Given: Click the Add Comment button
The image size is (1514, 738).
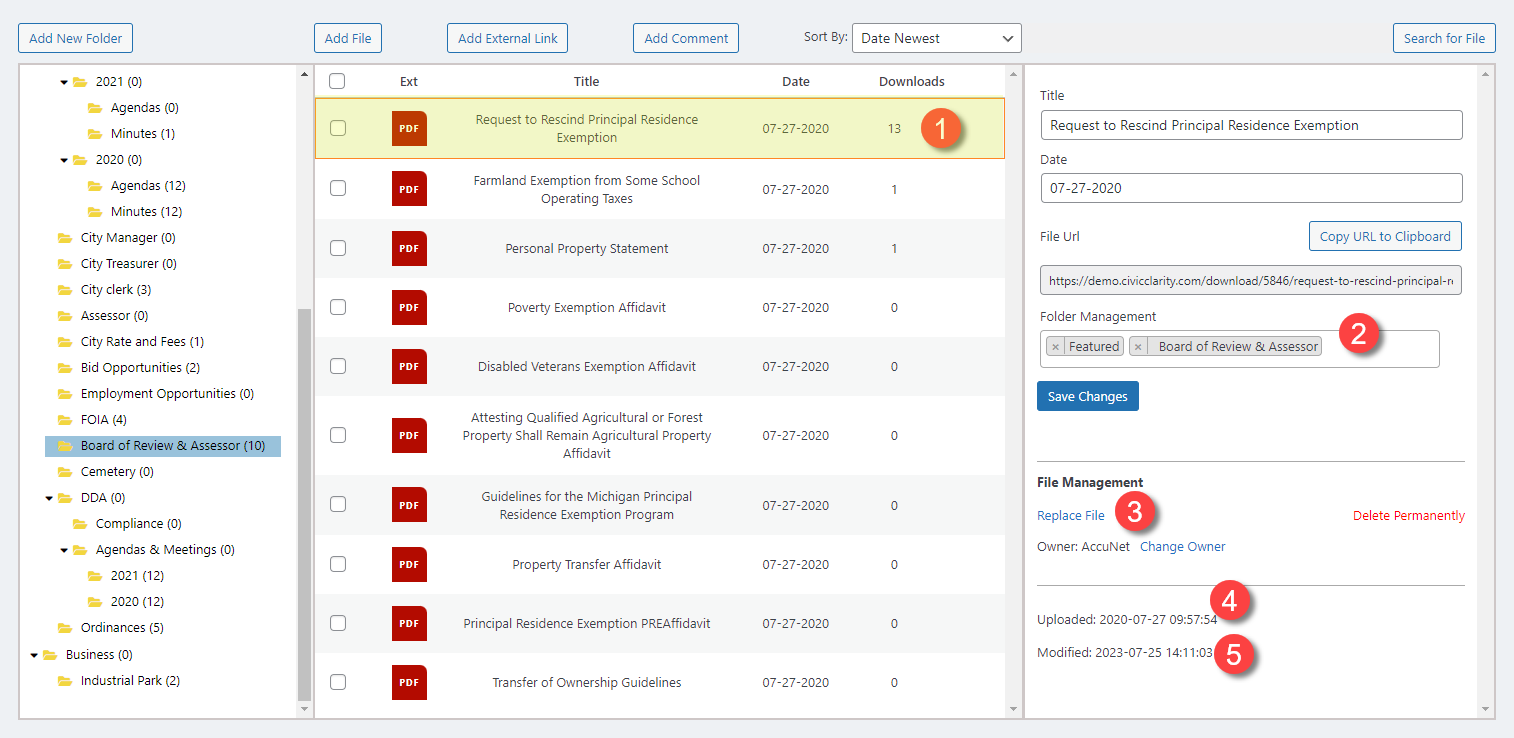Looking at the screenshot, I should [x=686, y=38].
